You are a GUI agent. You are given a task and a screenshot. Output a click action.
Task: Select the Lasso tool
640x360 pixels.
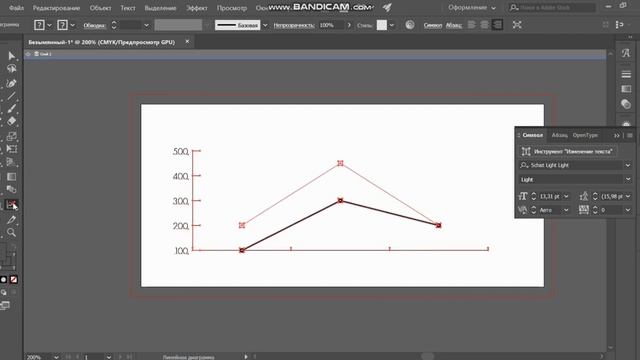pos(11,69)
